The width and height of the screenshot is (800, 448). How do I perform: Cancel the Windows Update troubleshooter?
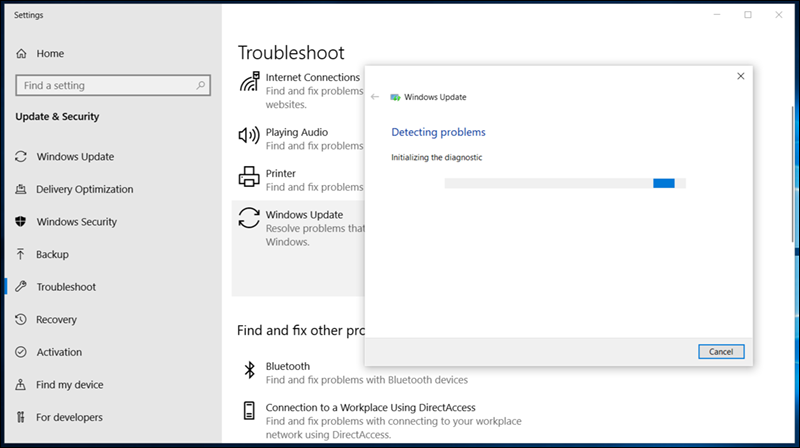pos(720,352)
